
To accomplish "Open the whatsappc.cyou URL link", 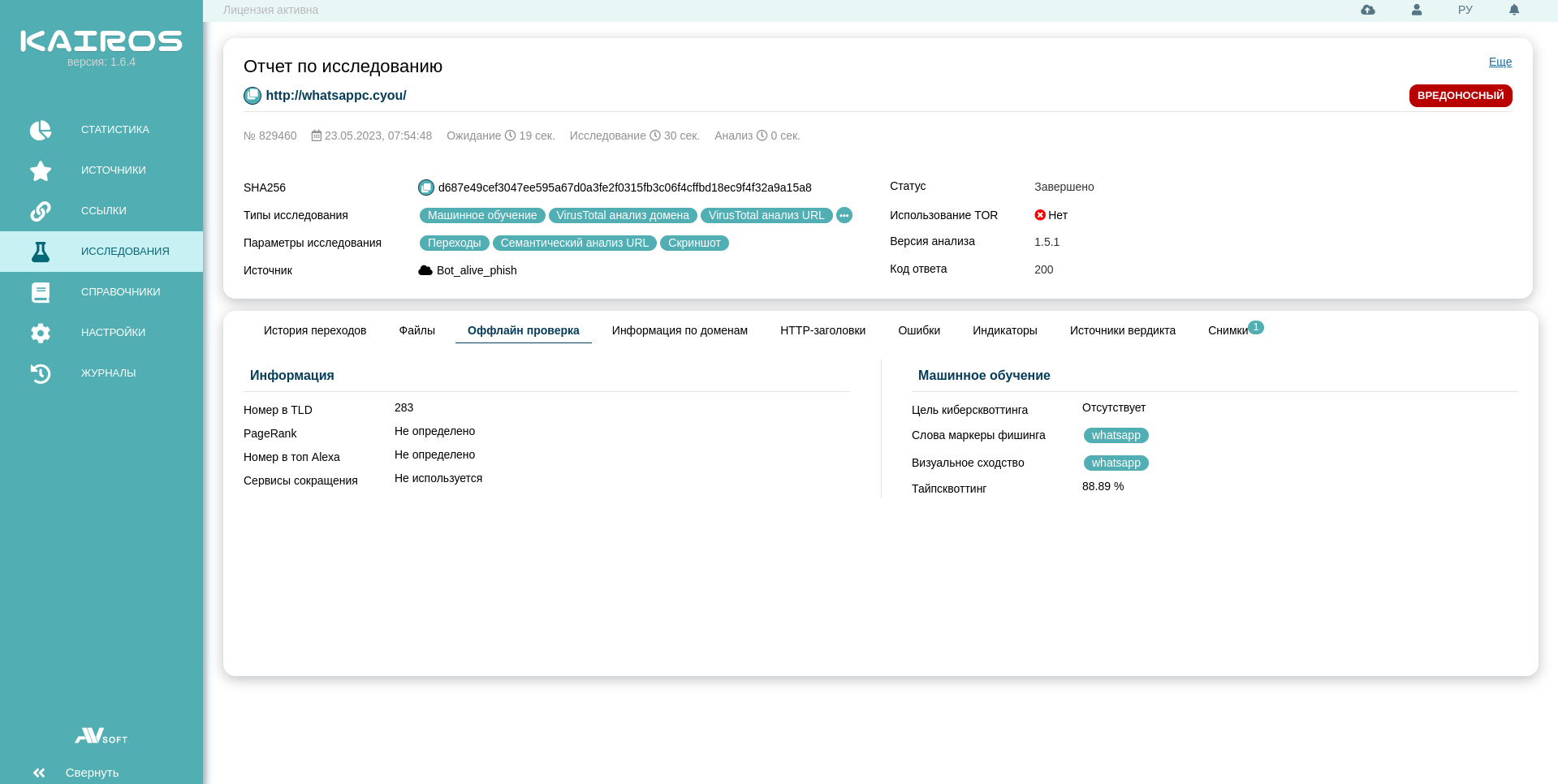I will [336, 96].
